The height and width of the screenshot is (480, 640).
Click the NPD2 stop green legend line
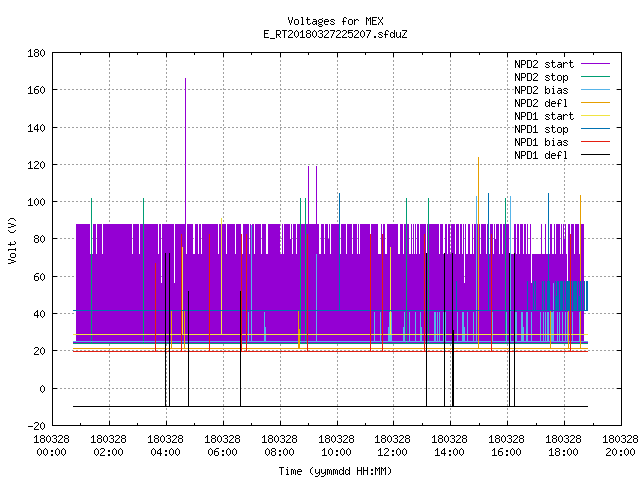pos(595,77)
